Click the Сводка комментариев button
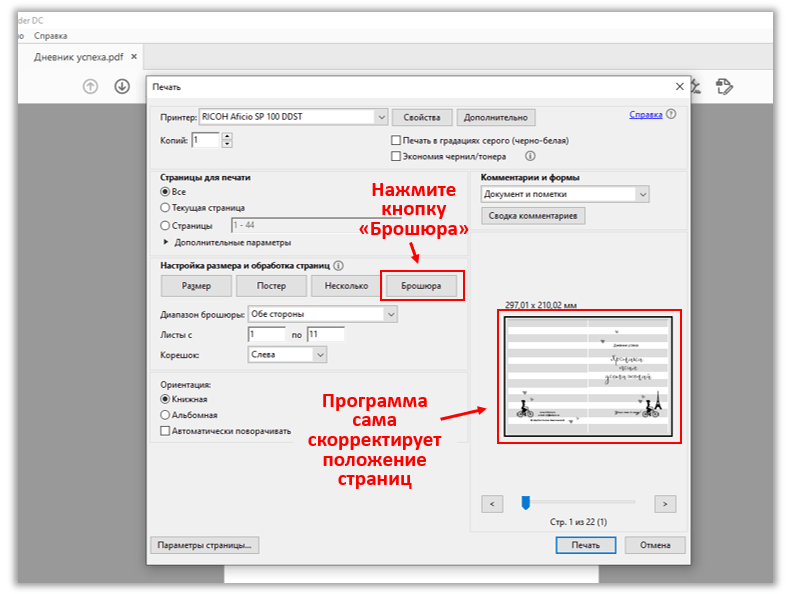The image size is (789, 594). pos(533,216)
